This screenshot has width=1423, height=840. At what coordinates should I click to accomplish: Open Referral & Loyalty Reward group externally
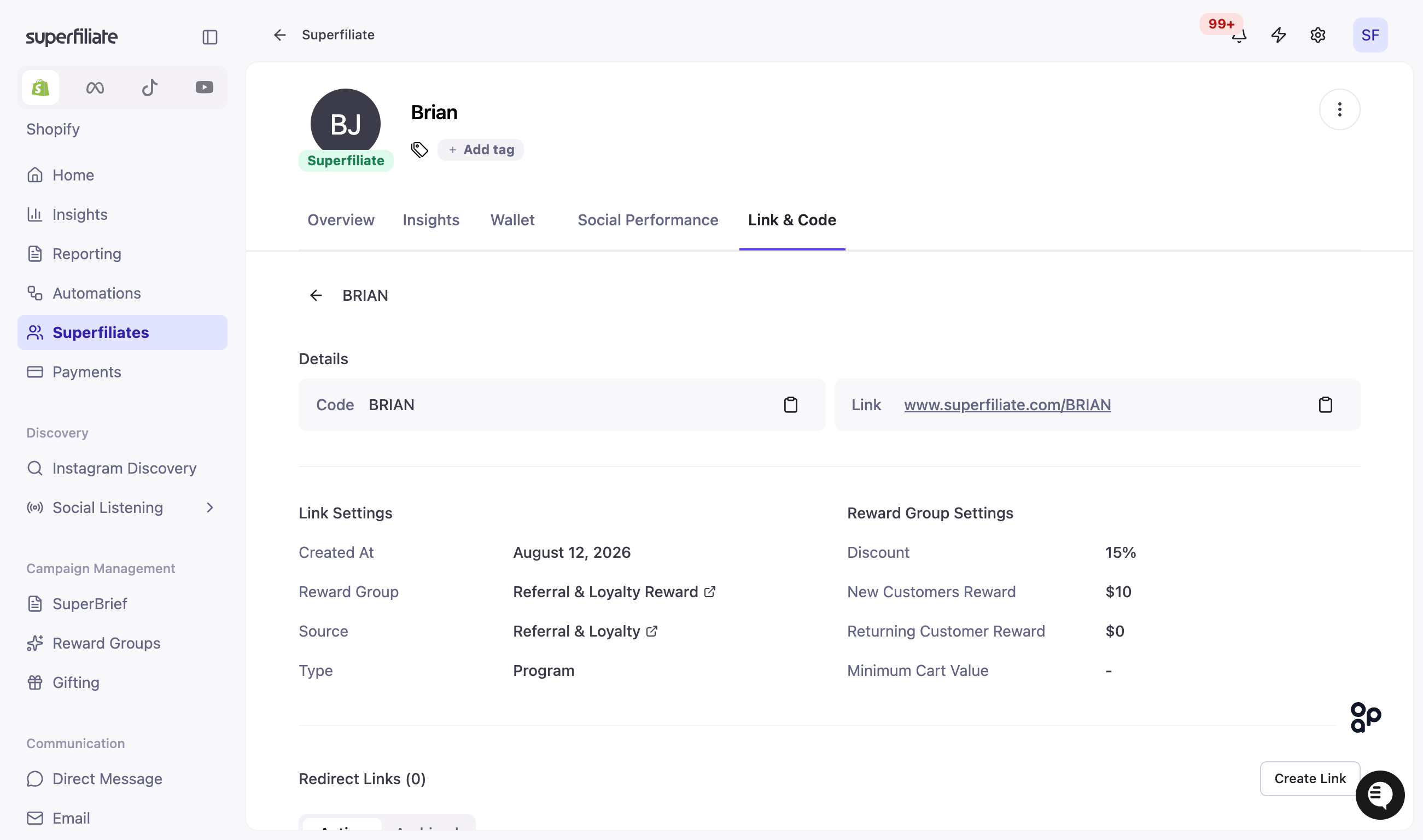710,592
